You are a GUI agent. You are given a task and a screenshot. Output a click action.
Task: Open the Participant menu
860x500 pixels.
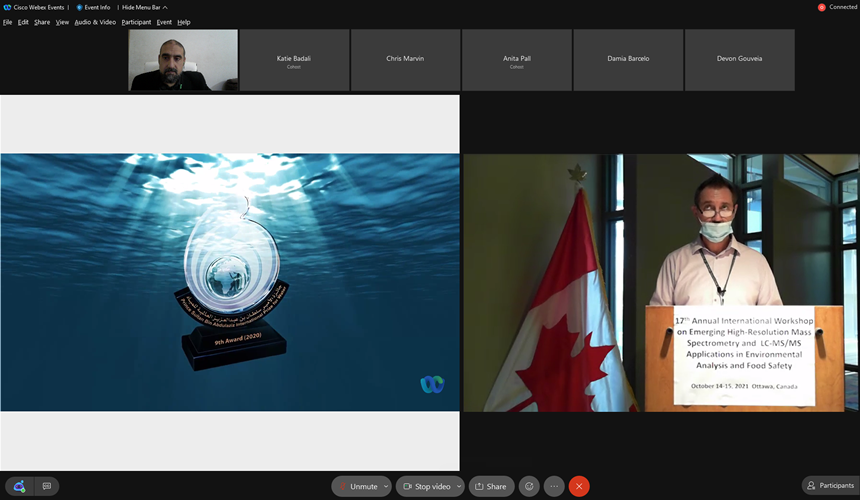coord(136,22)
